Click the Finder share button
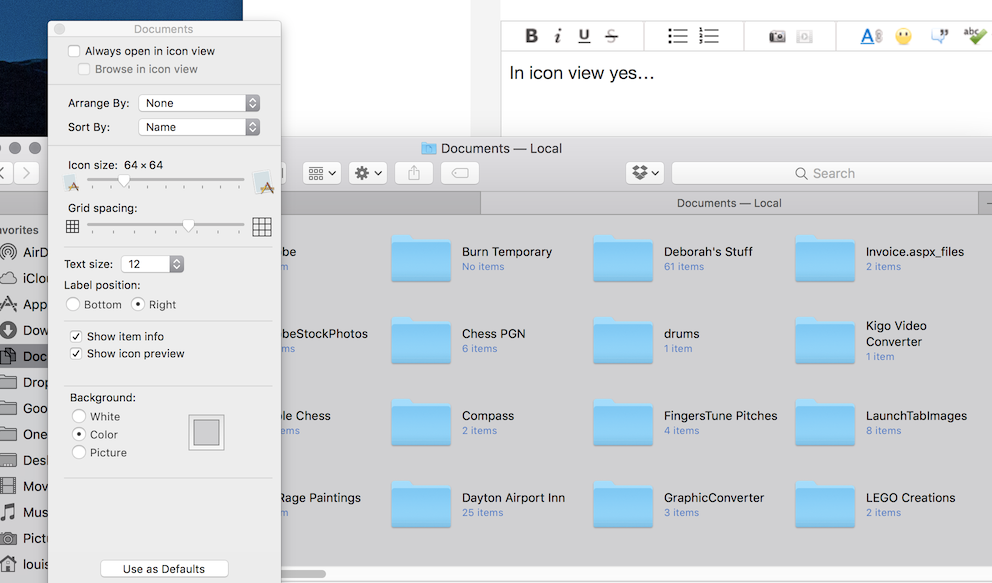Image resolution: width=992 pixels, height=583 pixels. click(x=414, y=173)
